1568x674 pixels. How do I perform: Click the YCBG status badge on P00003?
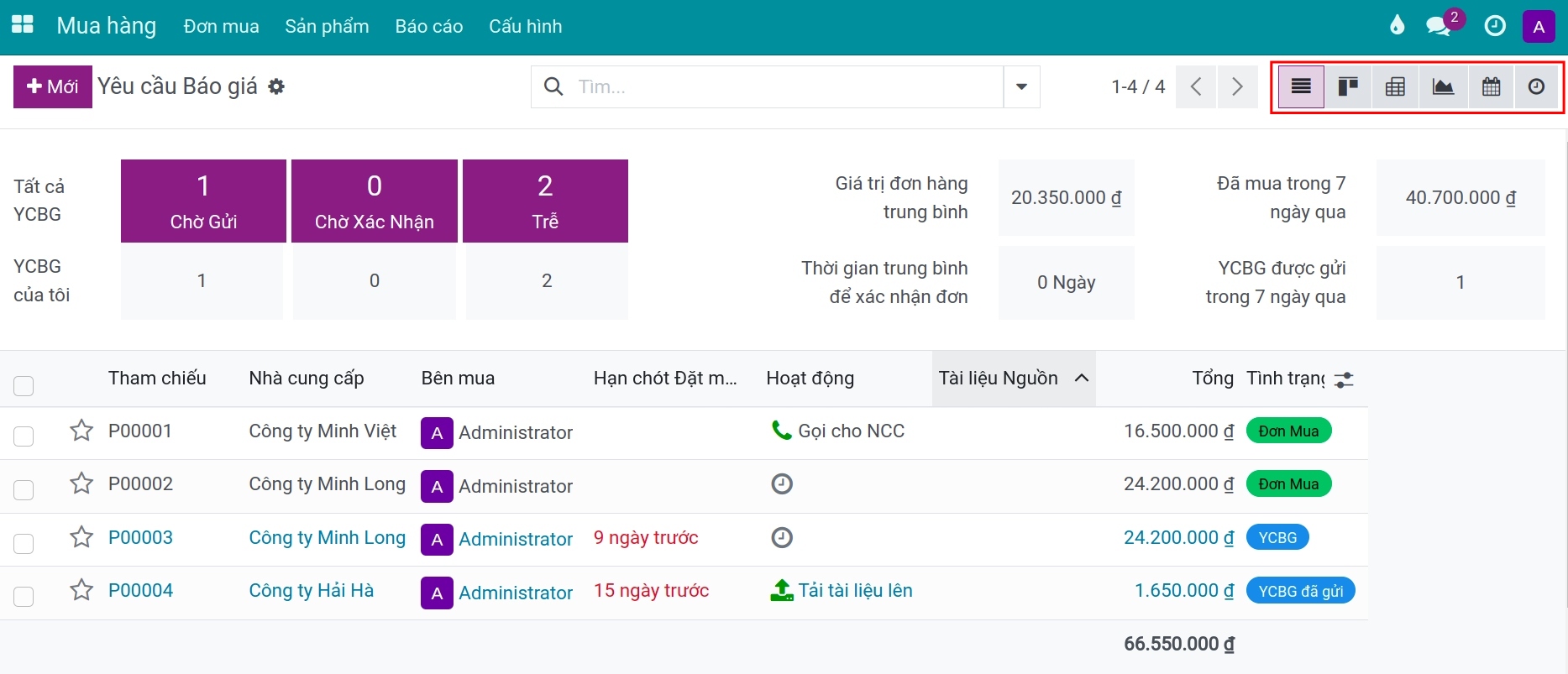tap(1277, 537)
